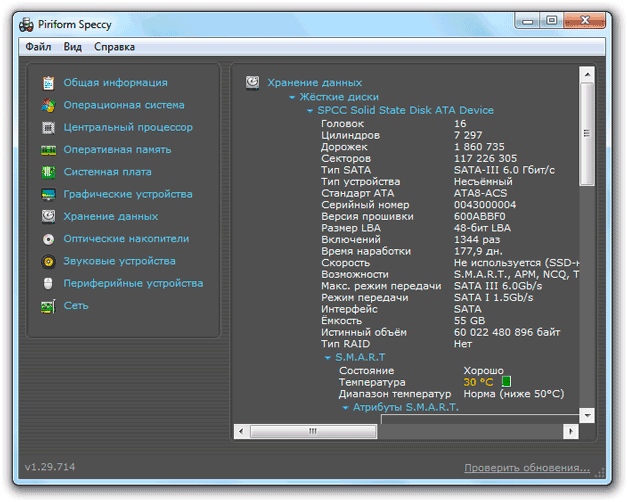Click the sidebar Хранение данных disk icon
The image size is (628, 502).
pos(48,217)
